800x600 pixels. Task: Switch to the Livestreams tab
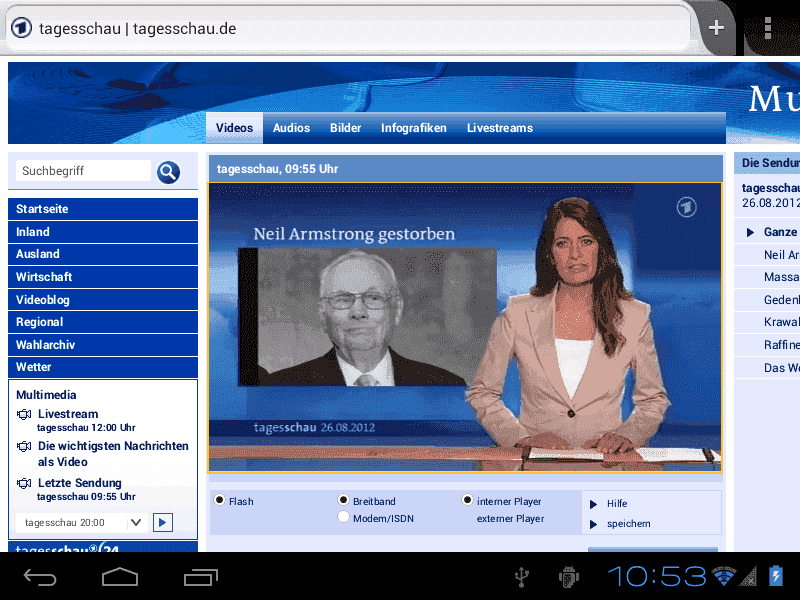(x=500, y=128)
